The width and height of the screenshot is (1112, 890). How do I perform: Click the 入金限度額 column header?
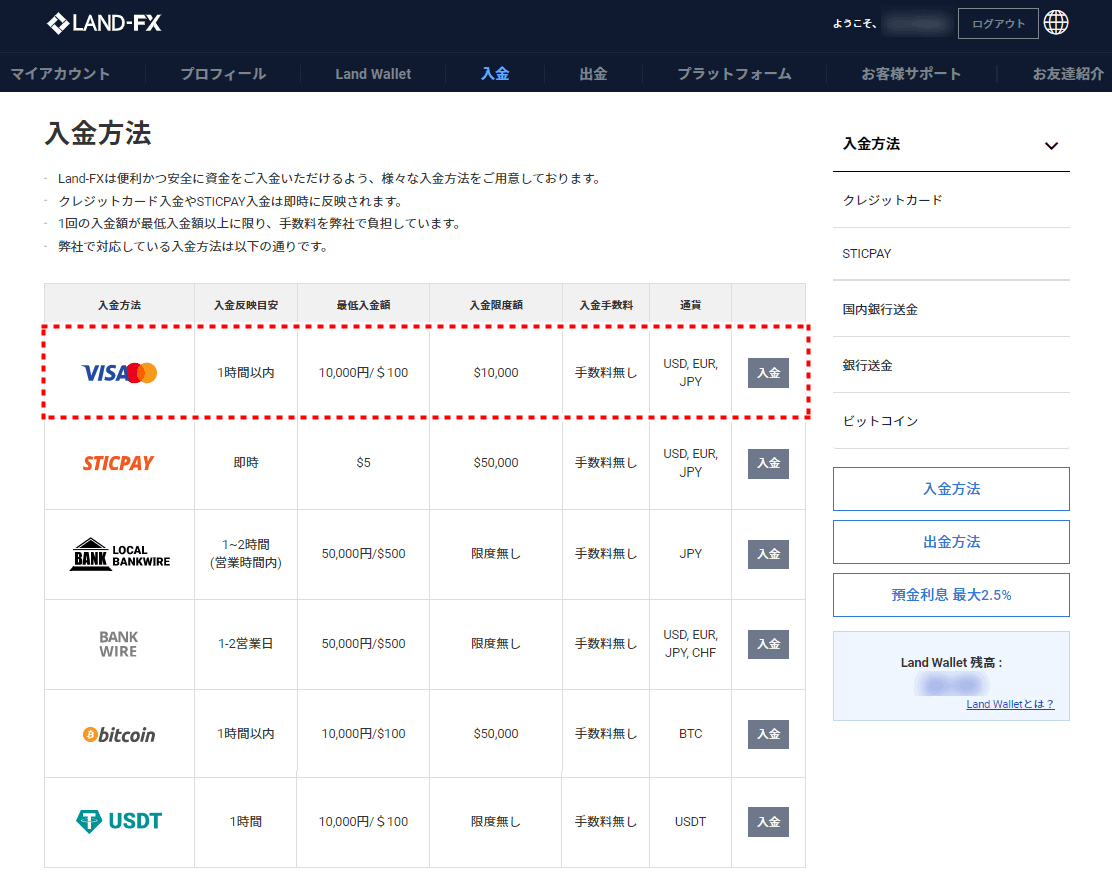point(496,305)
